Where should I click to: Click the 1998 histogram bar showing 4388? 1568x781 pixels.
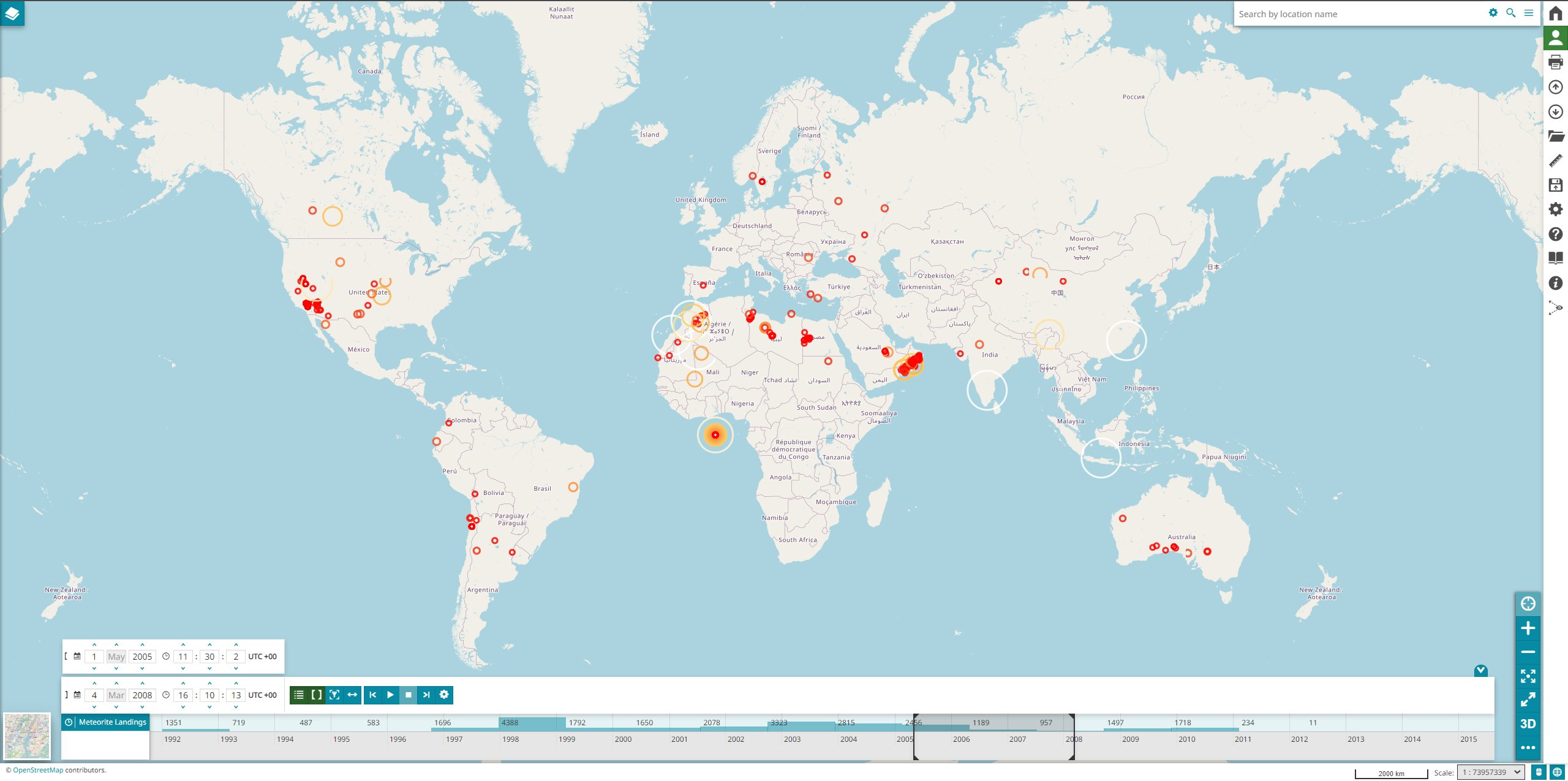(531, 723)
